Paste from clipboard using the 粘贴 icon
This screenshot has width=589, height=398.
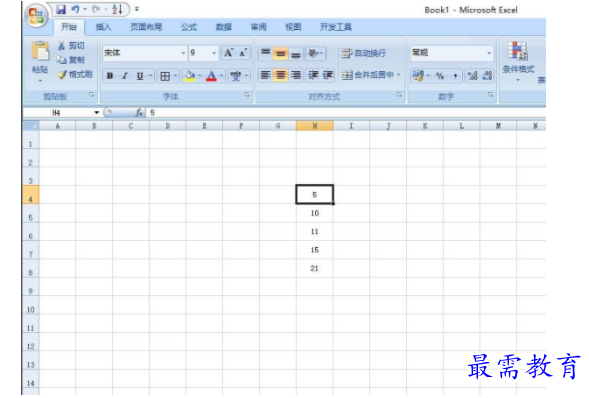(x=40, y=51)
